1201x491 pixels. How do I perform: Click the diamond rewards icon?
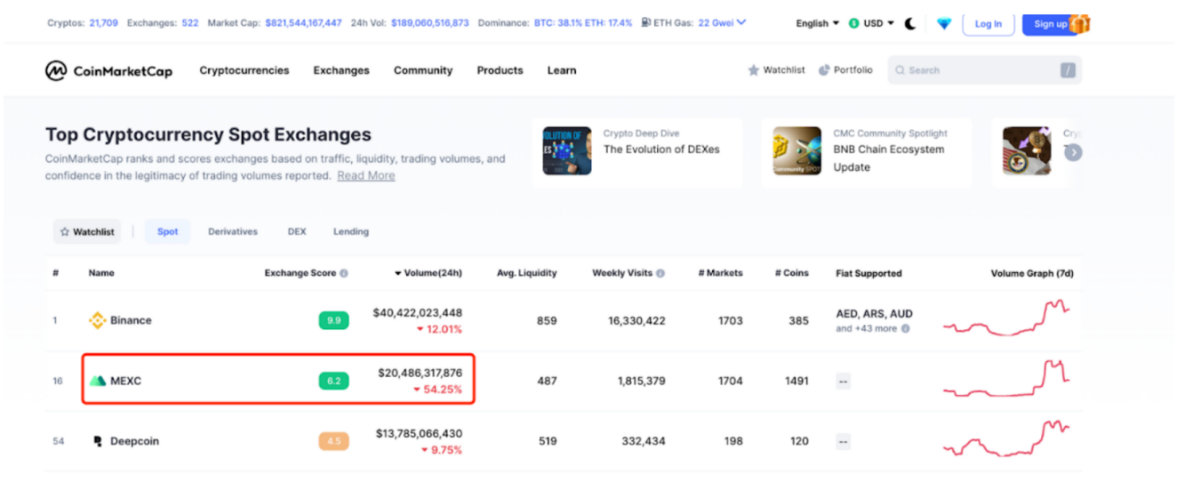[x=944, y=23]
